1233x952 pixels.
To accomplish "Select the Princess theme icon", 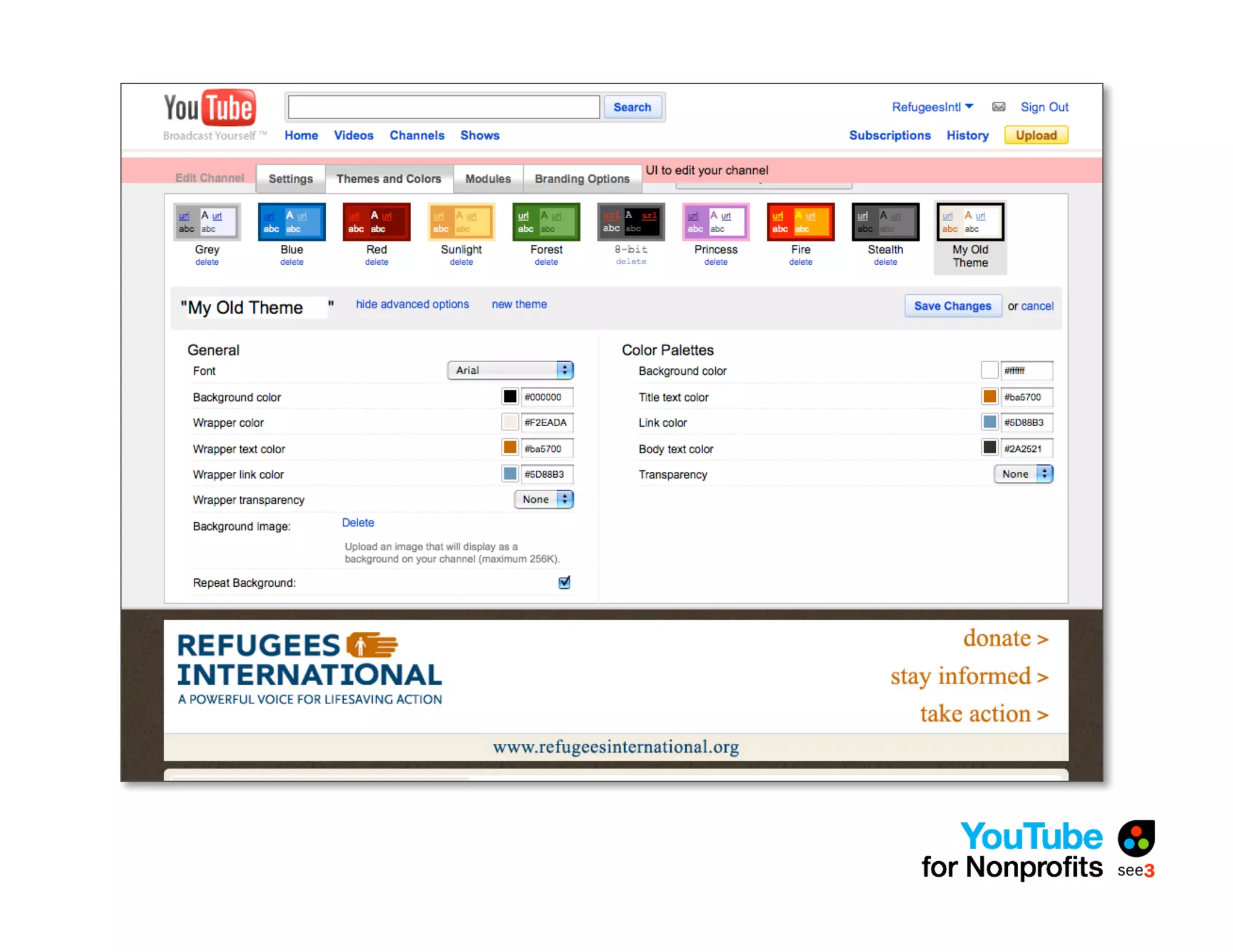I will coord(716,222).
